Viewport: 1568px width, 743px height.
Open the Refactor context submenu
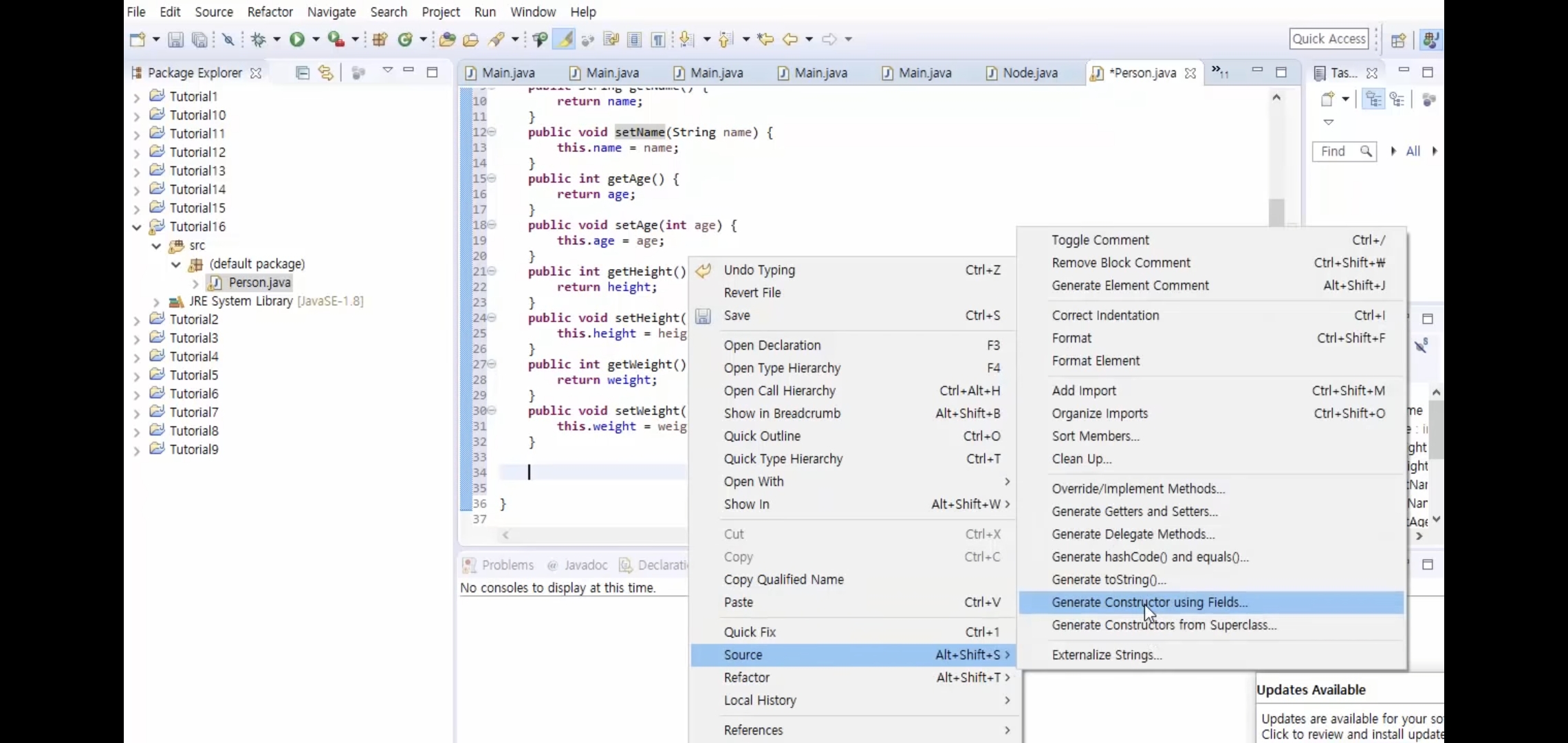click(853, 677)
